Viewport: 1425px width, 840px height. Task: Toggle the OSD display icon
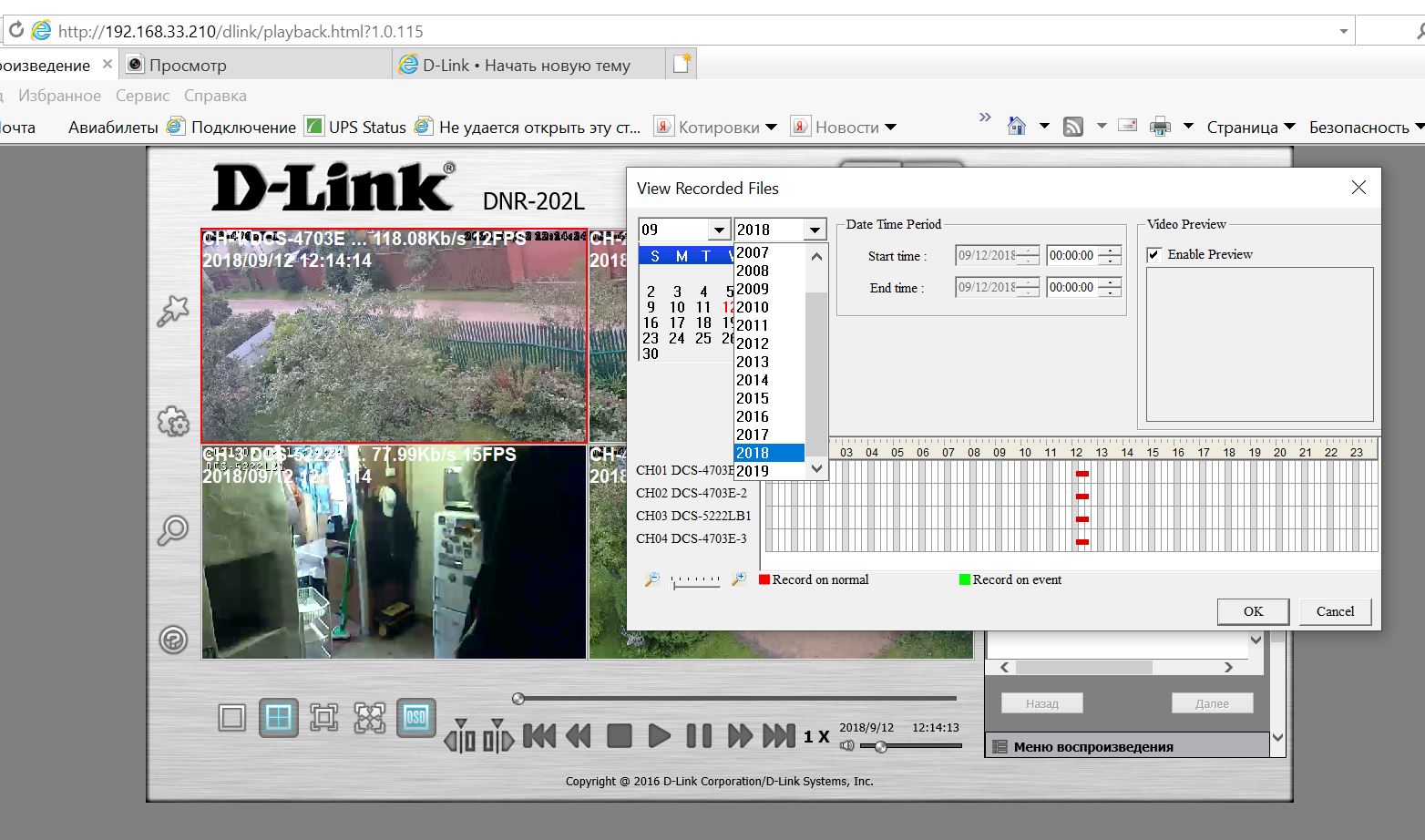click(416, 718)
